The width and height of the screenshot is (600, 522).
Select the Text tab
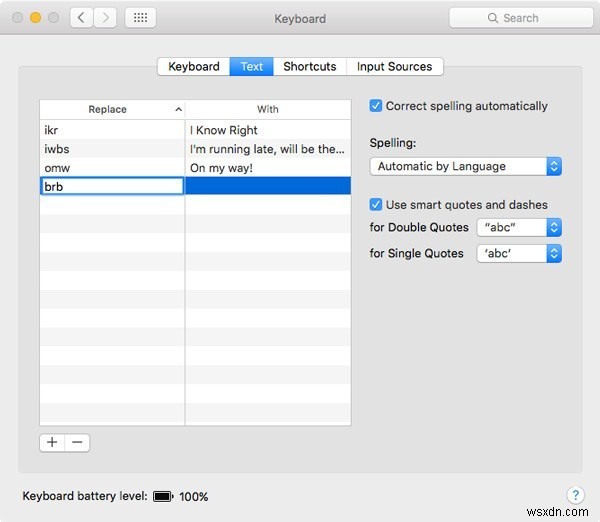pos(251,67)
